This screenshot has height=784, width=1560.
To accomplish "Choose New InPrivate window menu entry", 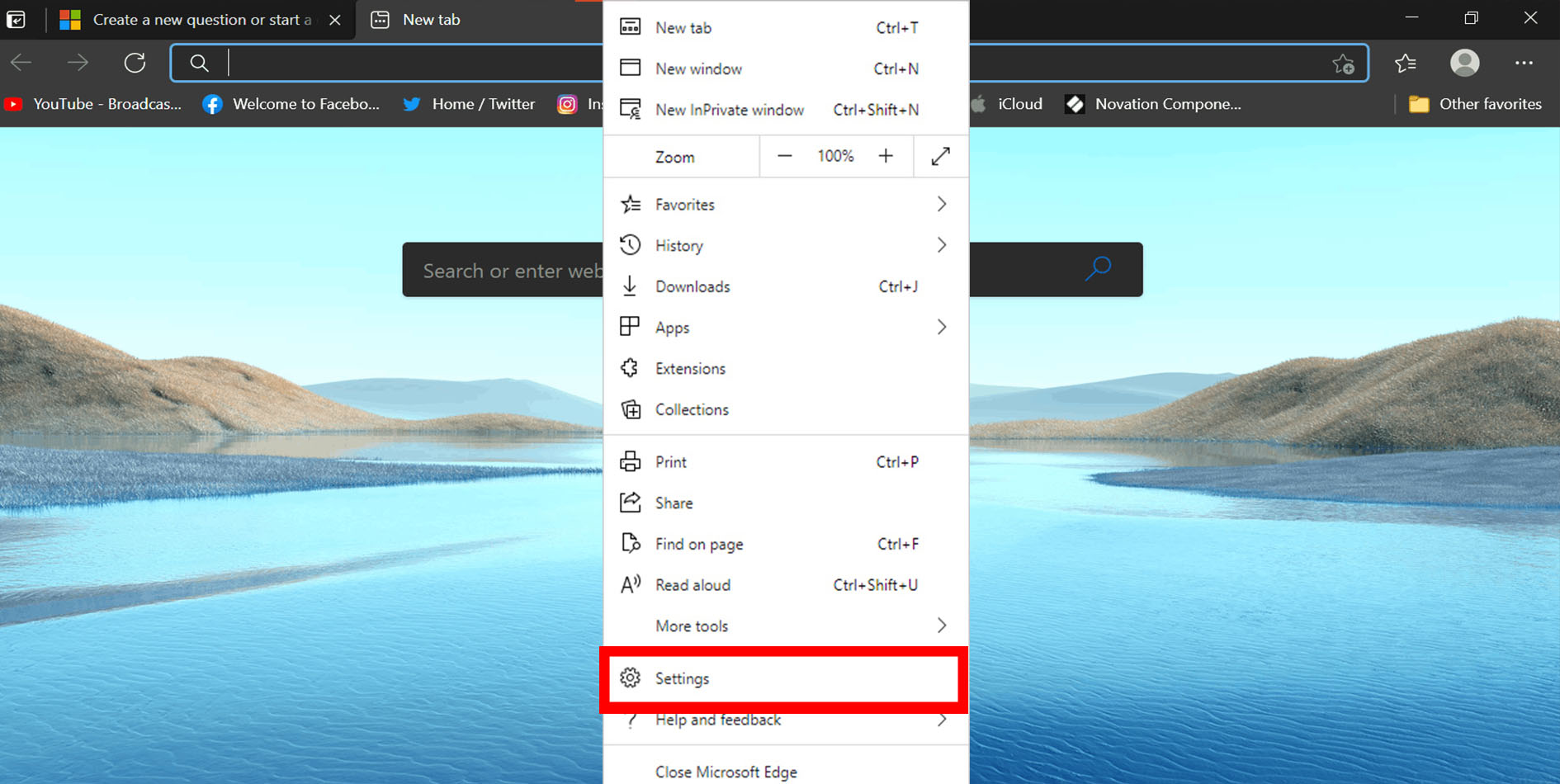I will 729,110.
